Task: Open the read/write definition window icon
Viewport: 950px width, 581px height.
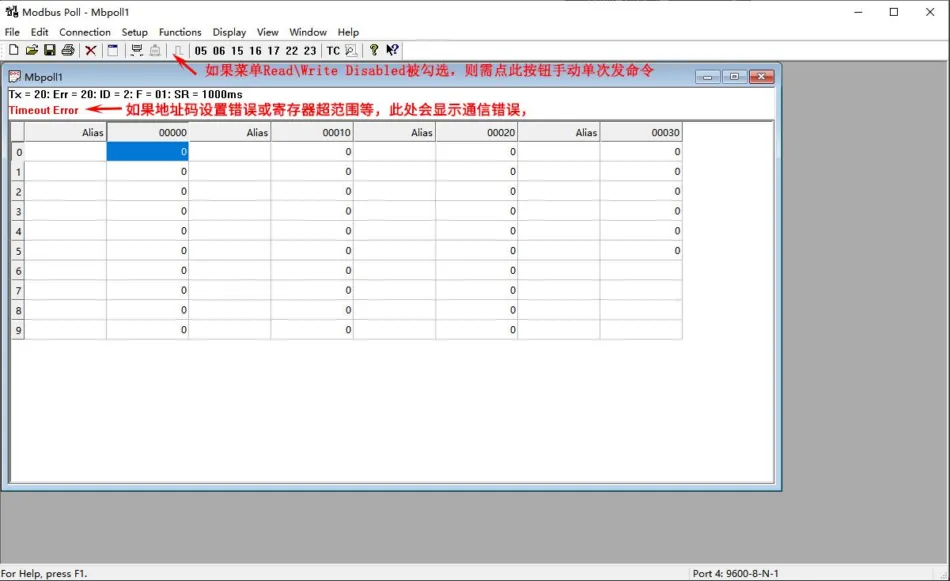Action: tap(113, 50)
